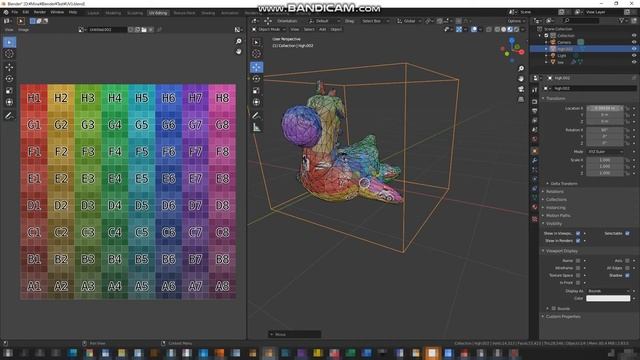Click the viewport display Color swatch
Image resolution: width=640 pixels, height=360 pixels.
[x=608, y=298]
